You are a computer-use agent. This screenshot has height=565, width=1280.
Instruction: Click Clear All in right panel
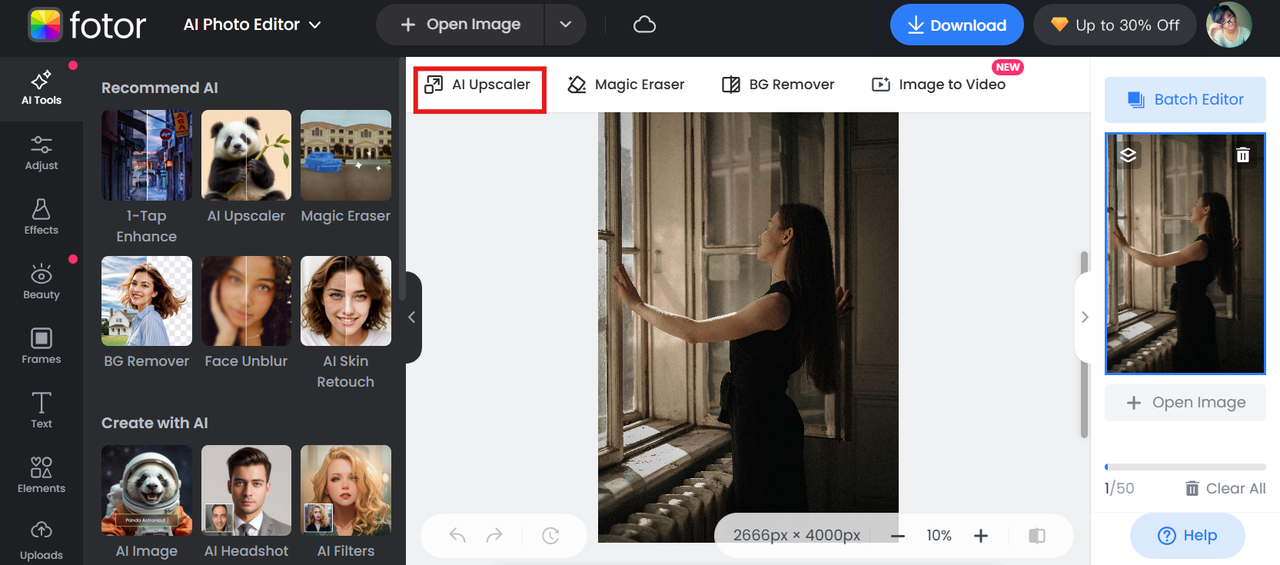(x=1225, y=488)
